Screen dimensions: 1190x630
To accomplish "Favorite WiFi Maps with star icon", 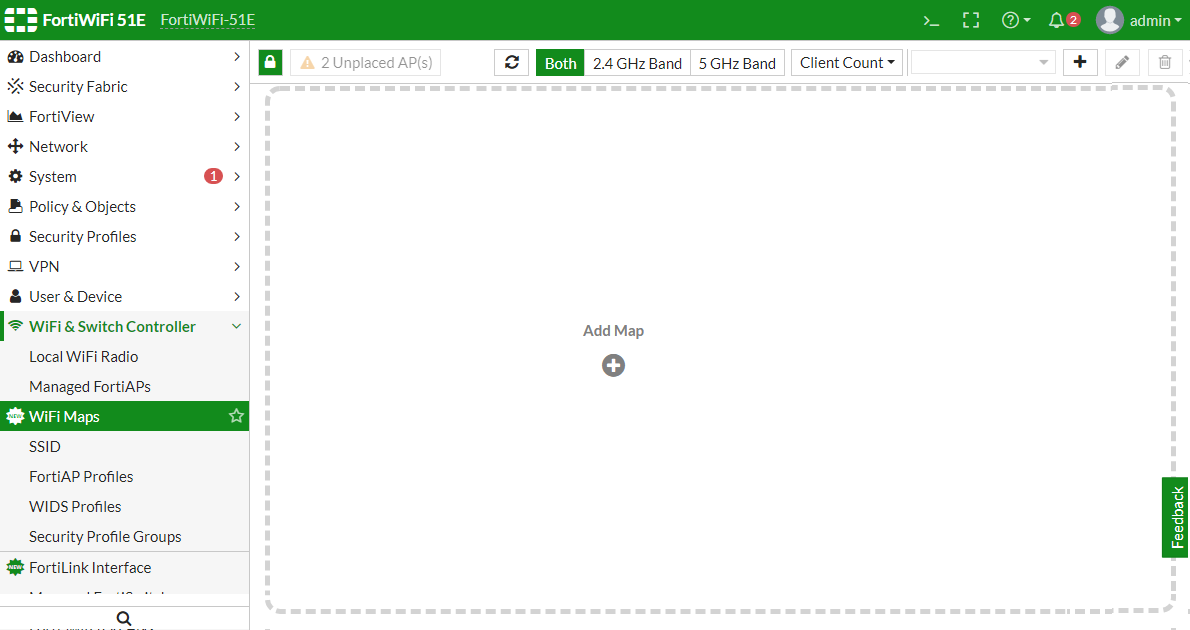I will 236,416.
